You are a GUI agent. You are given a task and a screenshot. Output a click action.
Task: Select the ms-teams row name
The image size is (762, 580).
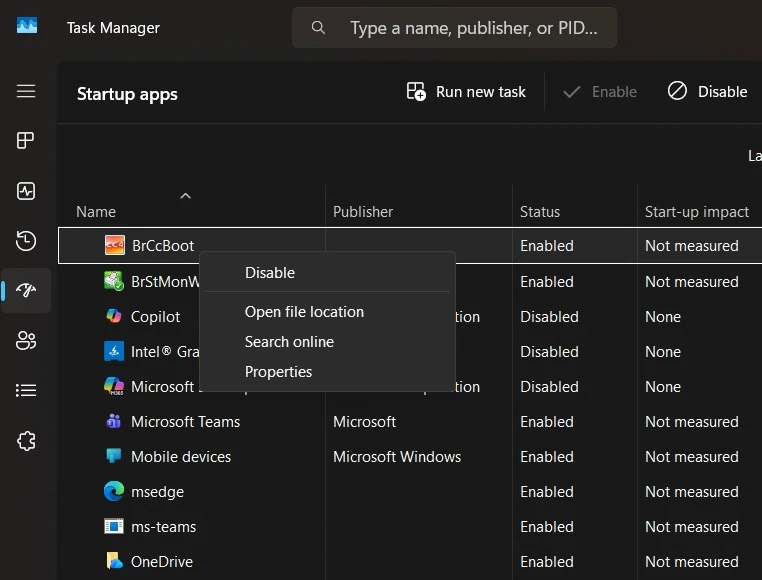point(163,527)
